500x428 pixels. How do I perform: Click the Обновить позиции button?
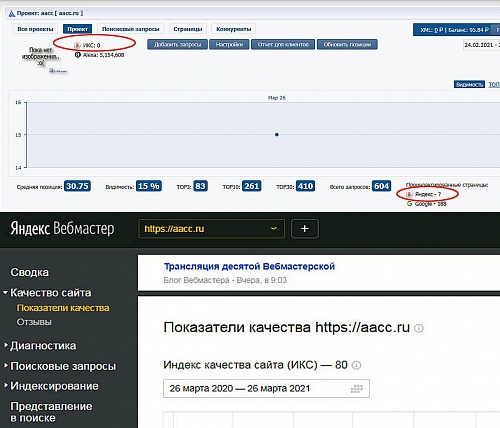coord(347,44)
